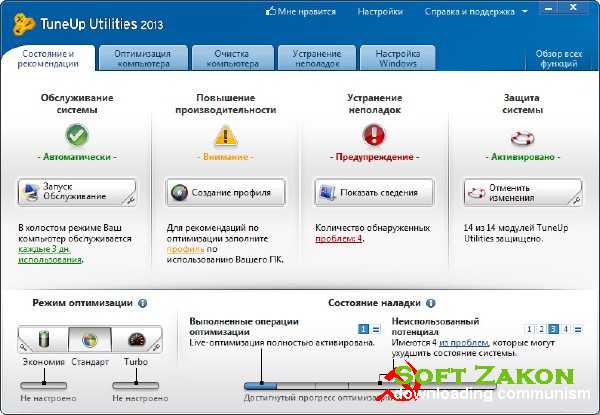Open Настройки in the top bar
The height and width of the screenshot is (415, 600).
click(x=380, y=12)
